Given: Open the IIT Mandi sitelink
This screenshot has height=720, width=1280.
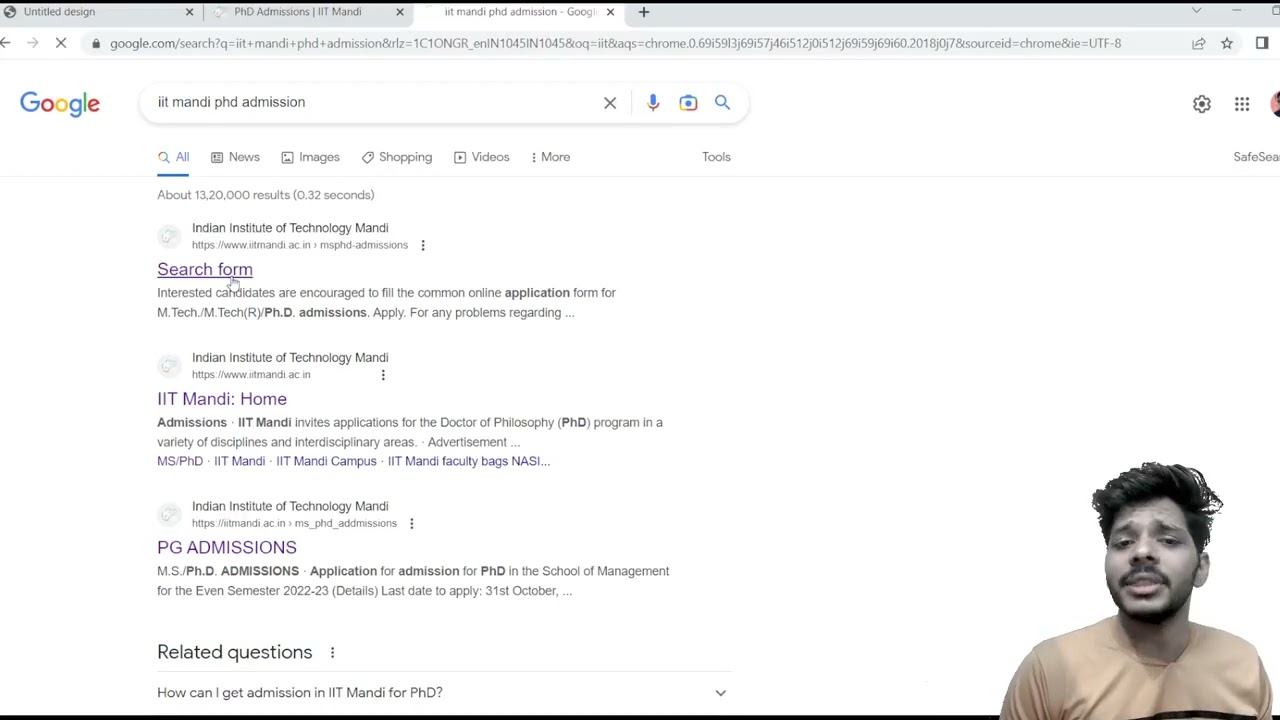Looking at the screenshot, I should point(239,461).
